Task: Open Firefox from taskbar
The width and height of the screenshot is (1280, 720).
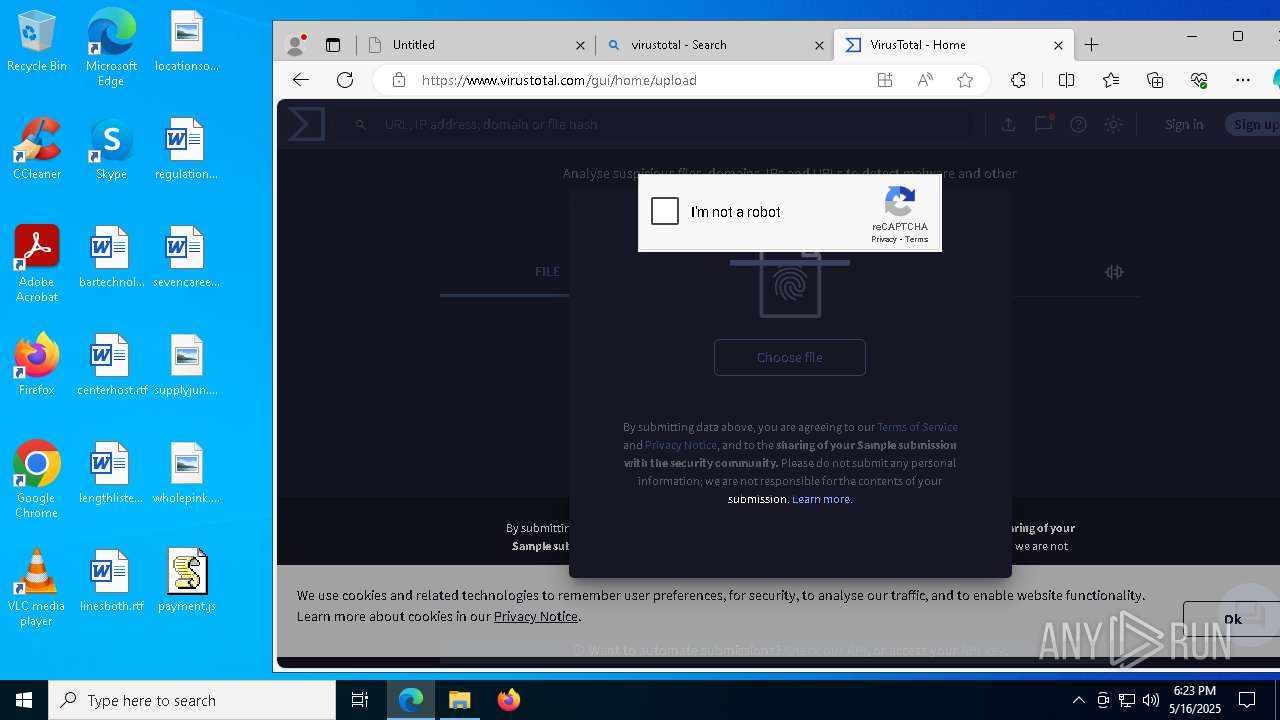Action: [x=508, y=700]
